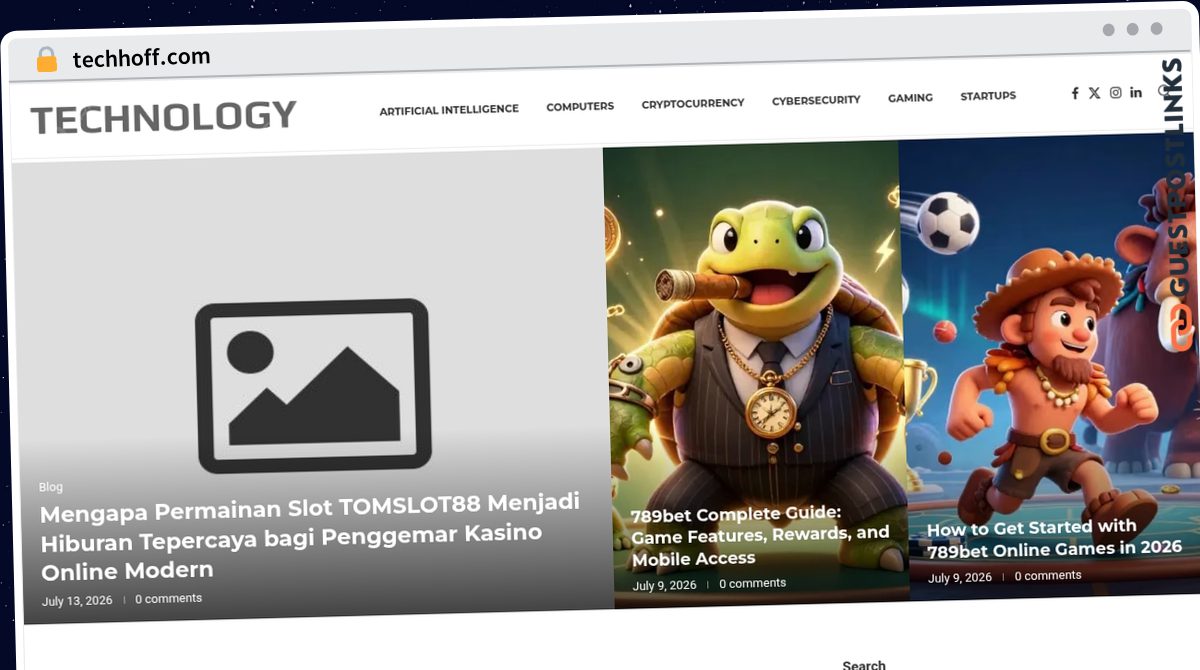Open the Startups menu item
The width and height of the screenshot is (1200, 670).
point(988,96)
